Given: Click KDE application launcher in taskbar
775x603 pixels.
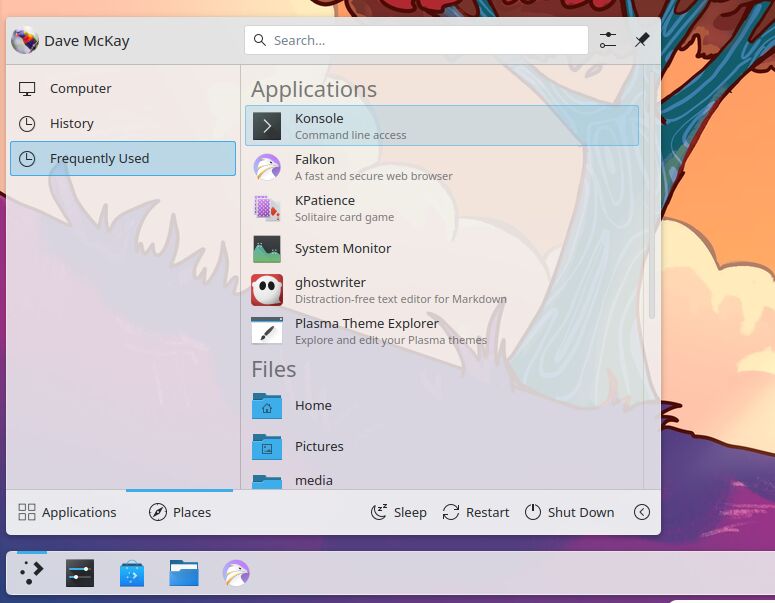Looking at the screenshot, I should coord(32,573).
